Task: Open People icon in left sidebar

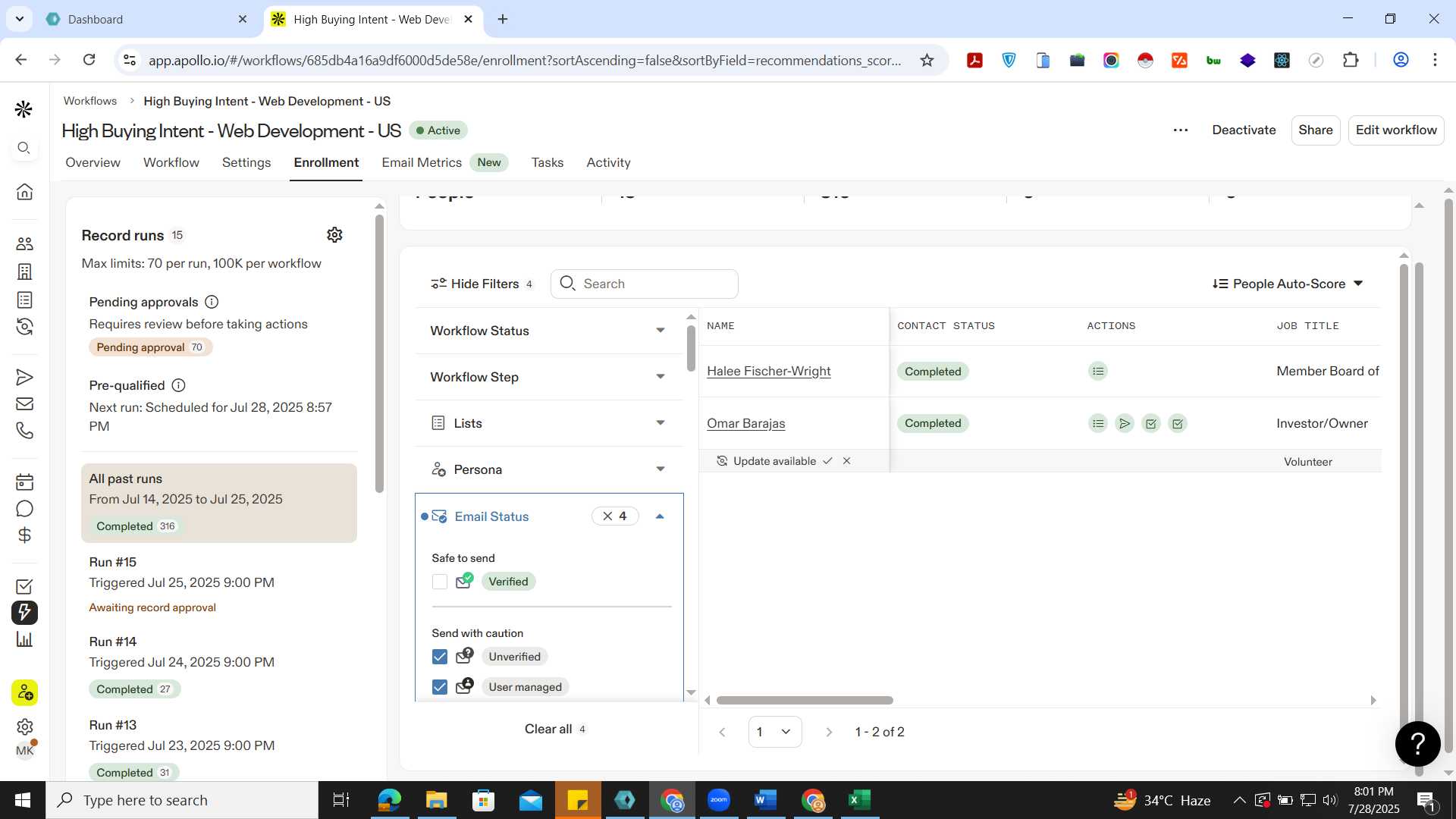Action: pos(24,243)
